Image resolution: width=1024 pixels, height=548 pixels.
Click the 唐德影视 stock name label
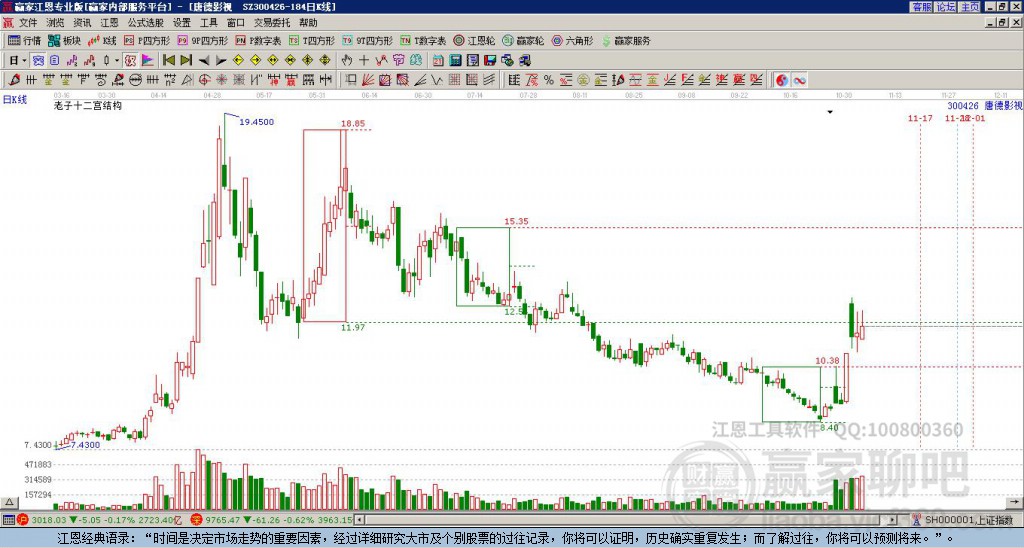(1003, 106)
